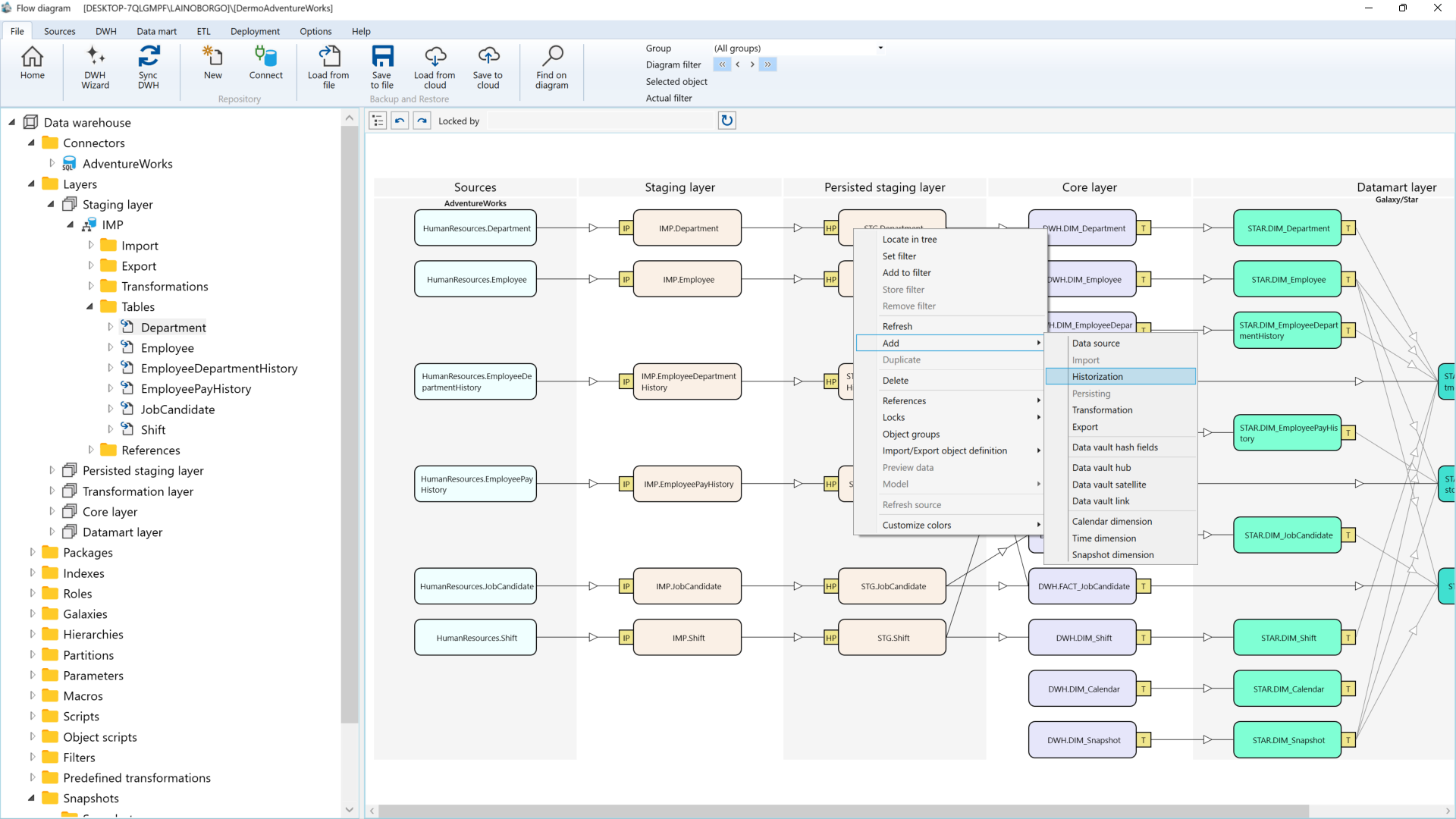
Task: Expand the Persisted staging layer node
Action: click(52, 470)
